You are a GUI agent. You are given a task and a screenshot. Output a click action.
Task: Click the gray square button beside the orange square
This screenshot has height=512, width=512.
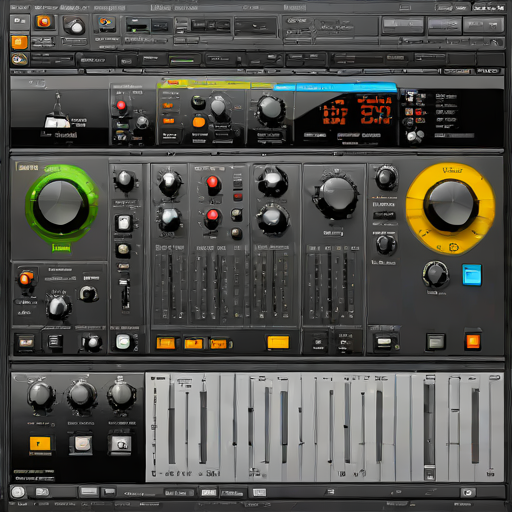(436, 342)
